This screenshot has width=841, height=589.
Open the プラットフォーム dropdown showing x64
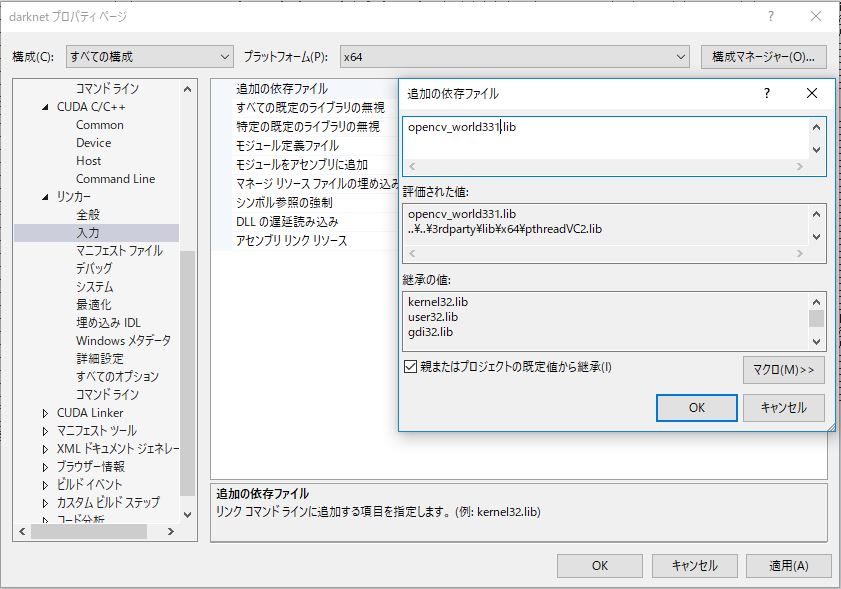pyautogui.click(x=514, y=56)
